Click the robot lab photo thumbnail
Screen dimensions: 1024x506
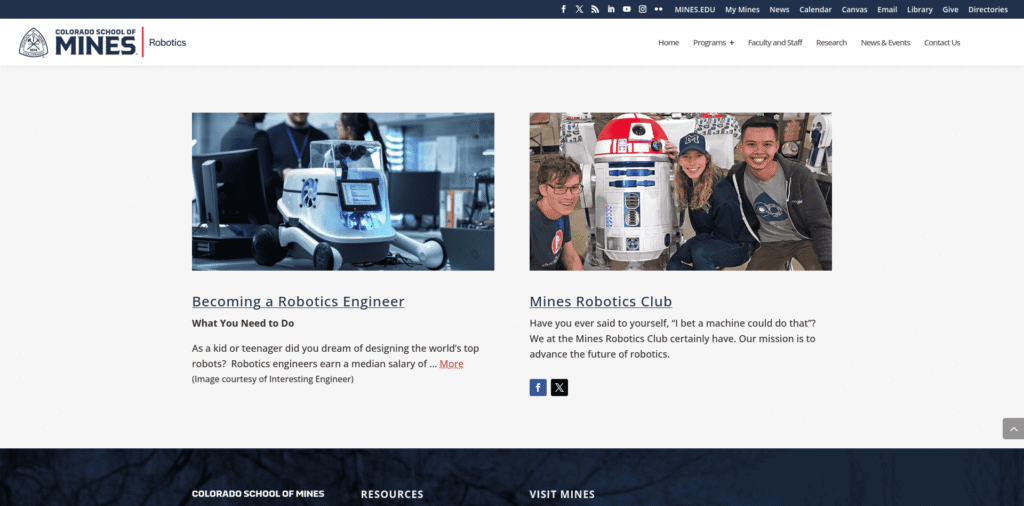pyautogui.click(x=343, y=191)
